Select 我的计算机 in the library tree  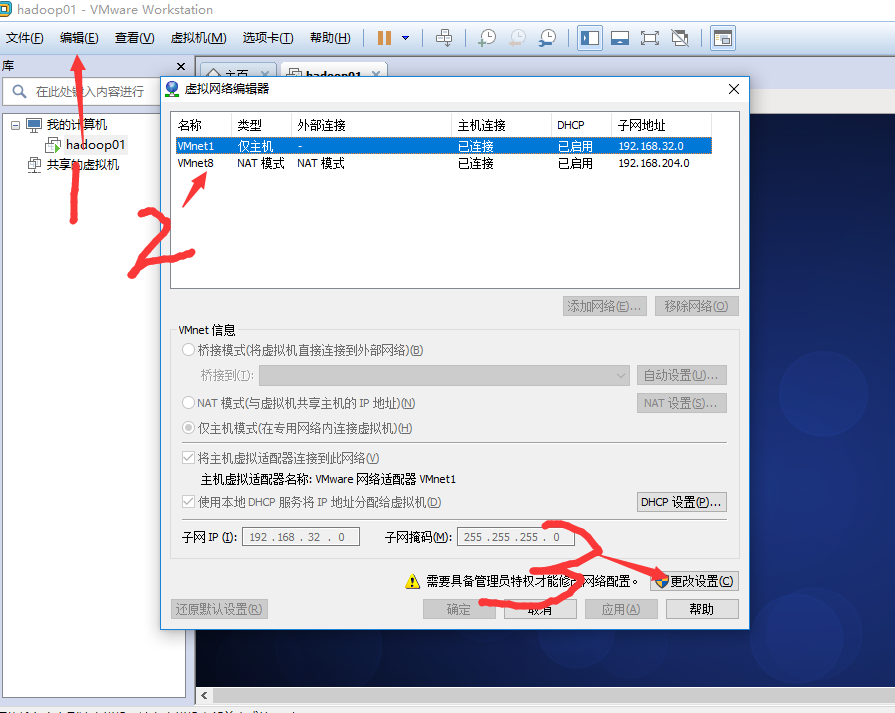point(76,124)
